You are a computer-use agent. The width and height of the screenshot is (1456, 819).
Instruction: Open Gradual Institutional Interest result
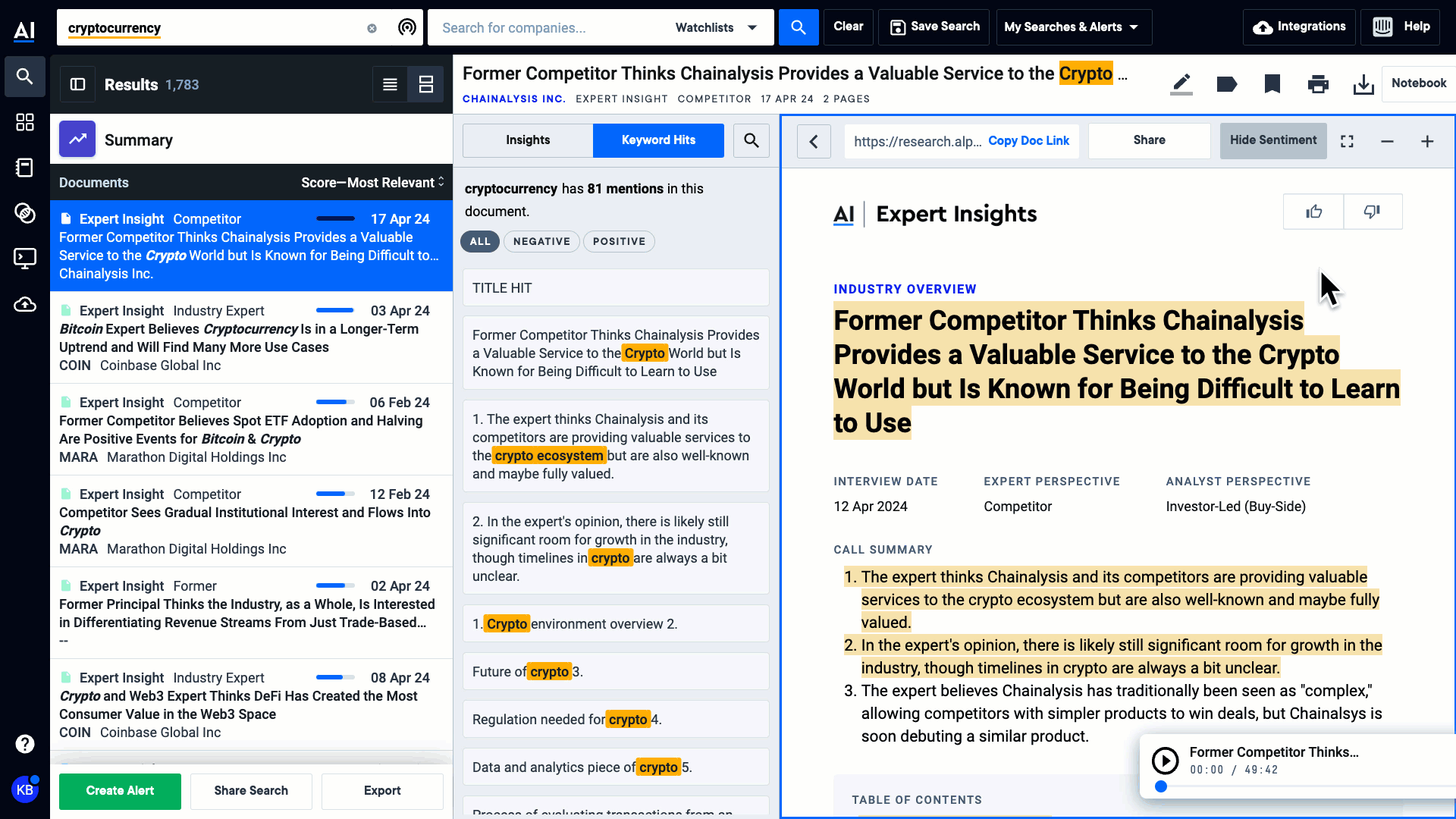(x=251, y=522)
